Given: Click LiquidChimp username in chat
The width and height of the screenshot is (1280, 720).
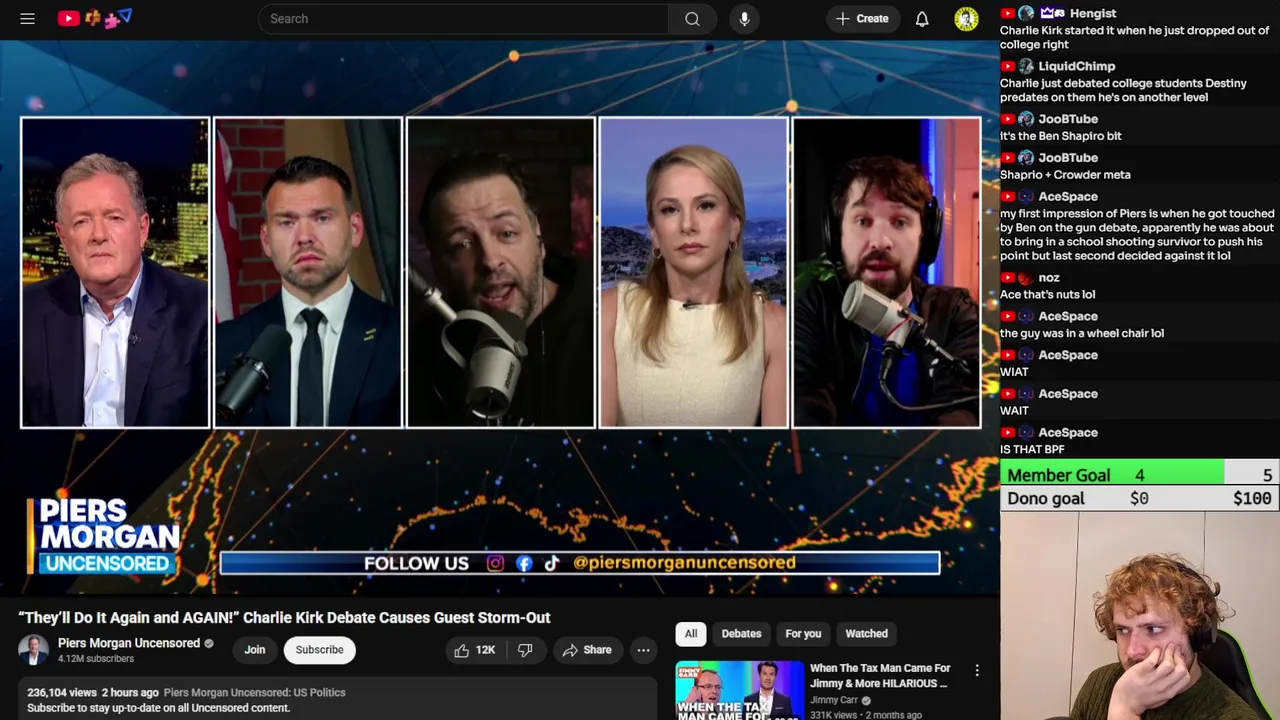Looking at the screenshot, I should [1076, 66].
